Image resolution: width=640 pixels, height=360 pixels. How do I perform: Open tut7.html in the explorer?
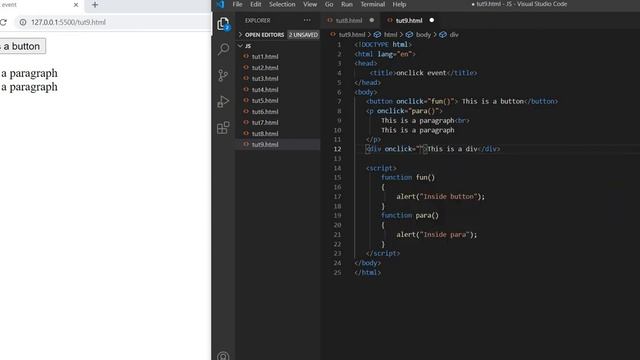[x=265, y=122]
